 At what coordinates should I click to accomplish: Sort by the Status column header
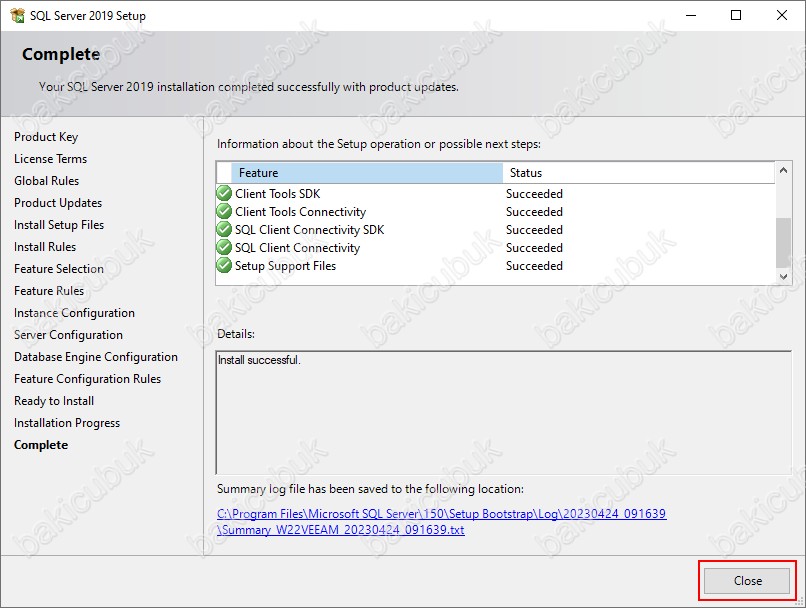pyautogui.click(x=638, y=173)
